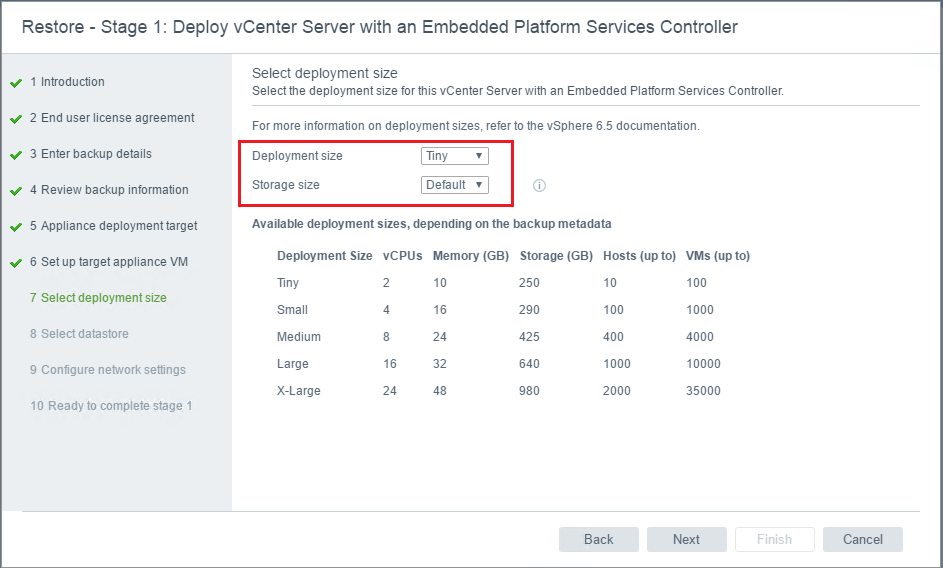Image resolution: width=943 pixels, height=568 pixels.
Task: Expand the Storage size dropdown
Action: coord(454,185)
